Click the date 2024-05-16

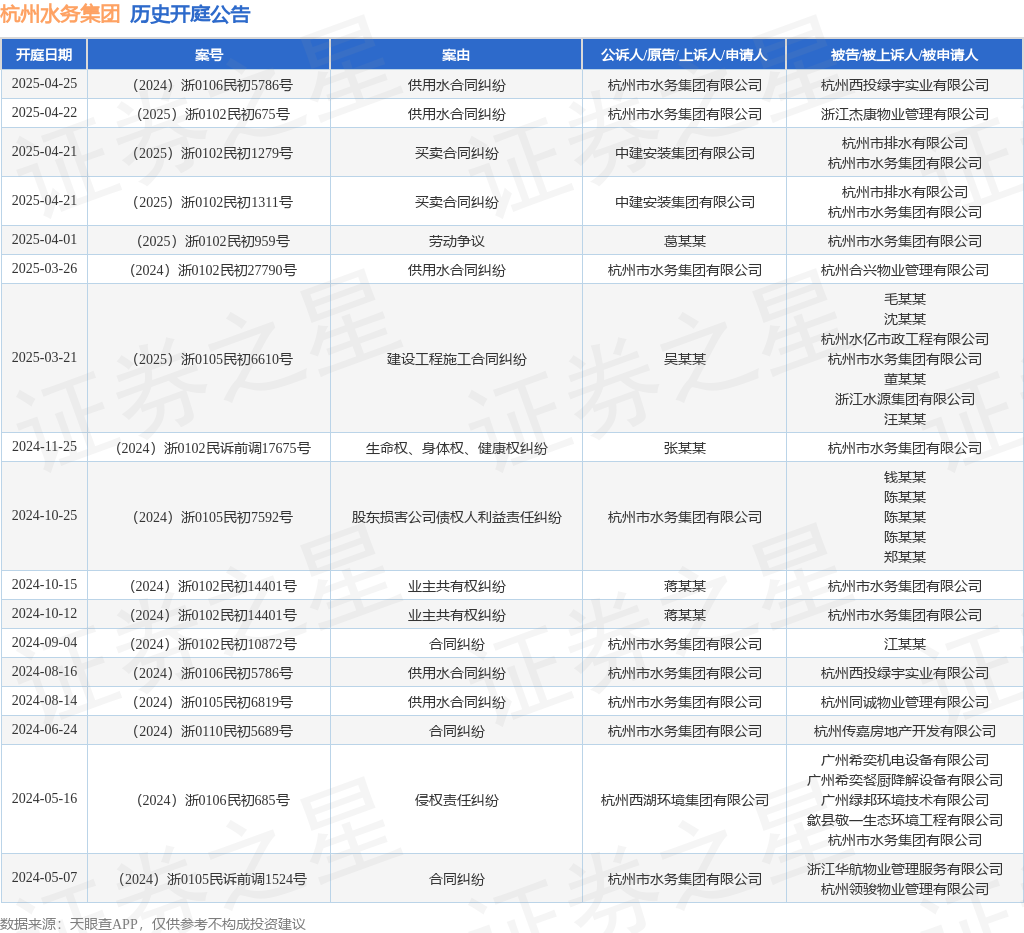click(x=44, y=799)
